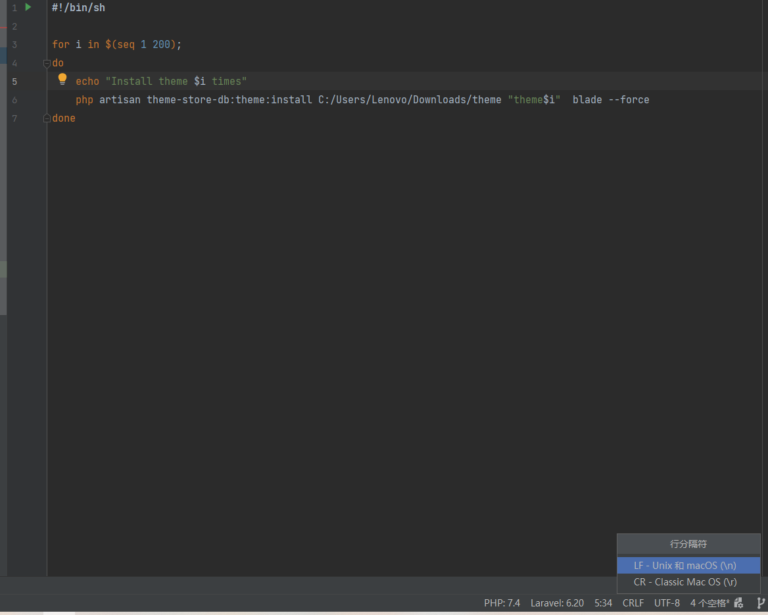Click line number 3 in the gutter

(x=14, y=44)
